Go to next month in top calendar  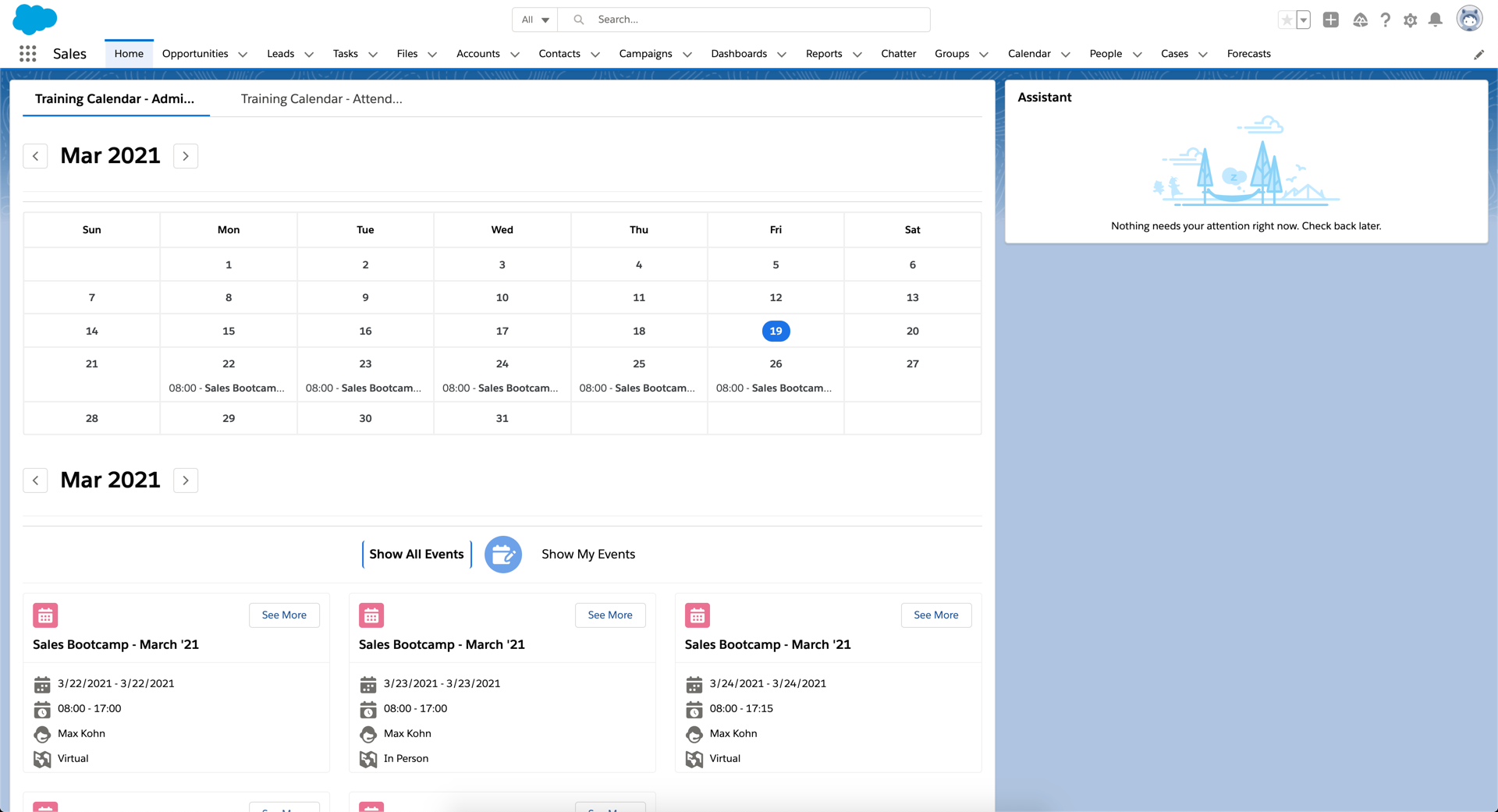186,156
